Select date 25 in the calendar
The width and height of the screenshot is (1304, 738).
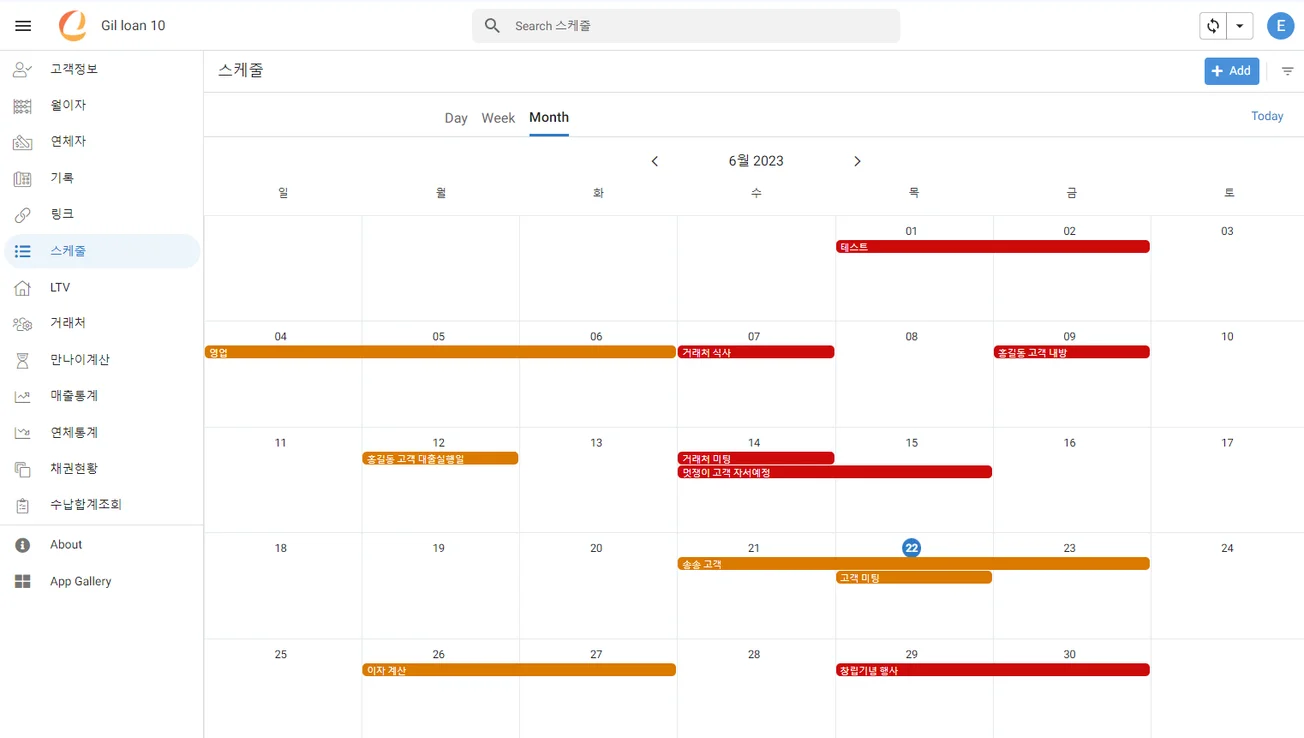coord(281,654)
